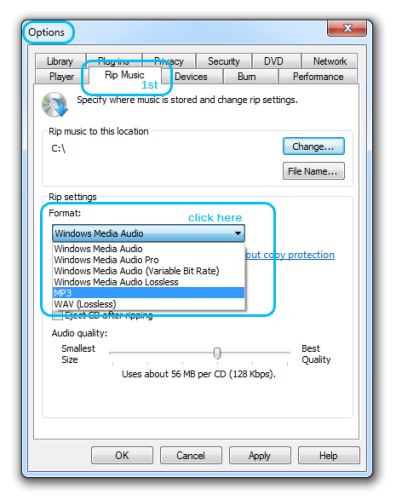Open the copy protection link
This screenshot has height=500, width=396.
[290, 255]
